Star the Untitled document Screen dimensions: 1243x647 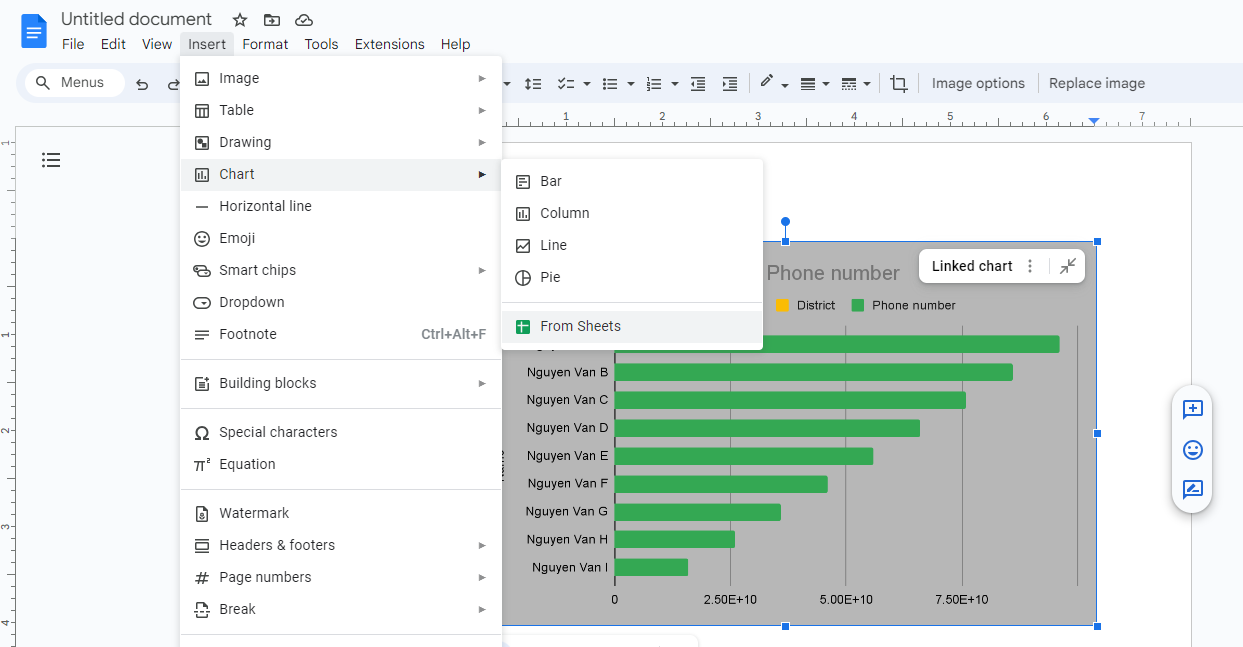coord(240,20)
